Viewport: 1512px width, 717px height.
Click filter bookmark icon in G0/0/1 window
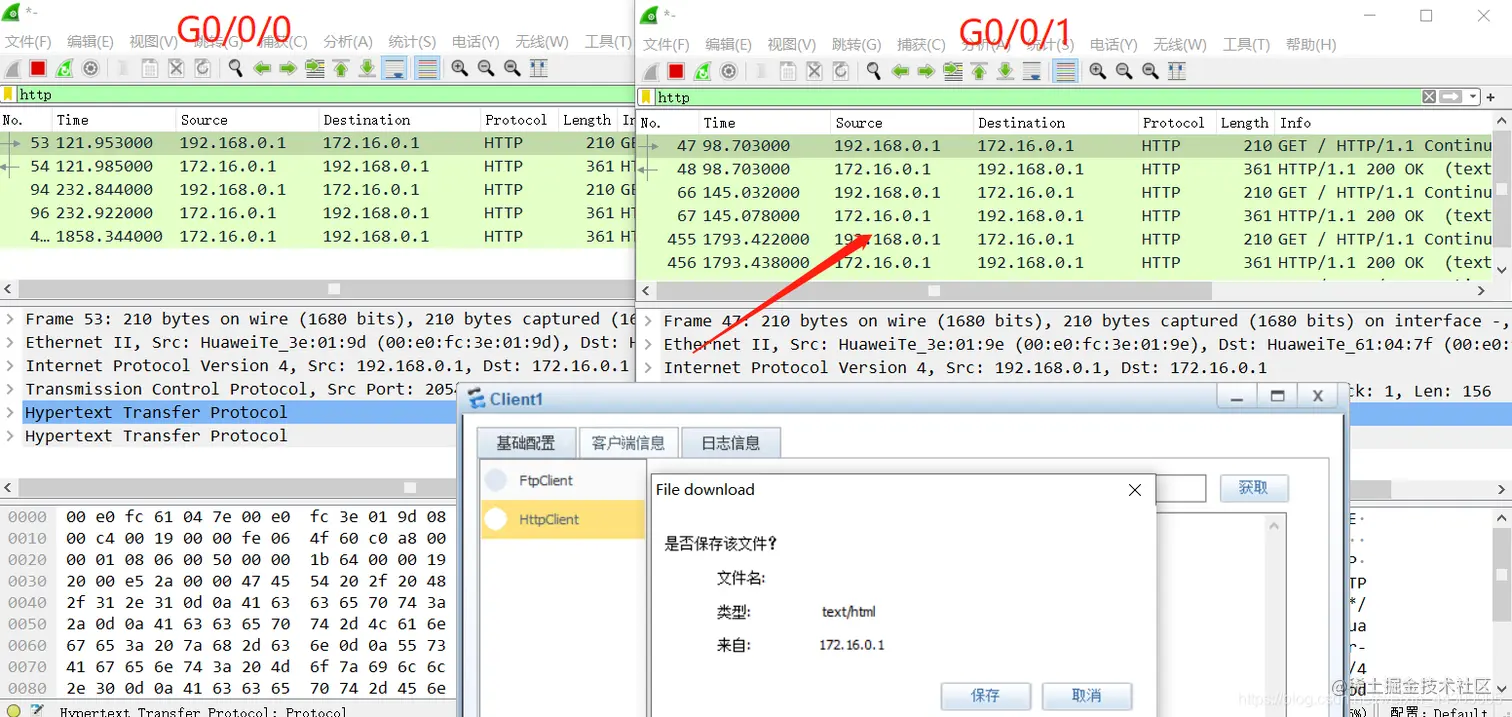point(647,97)
